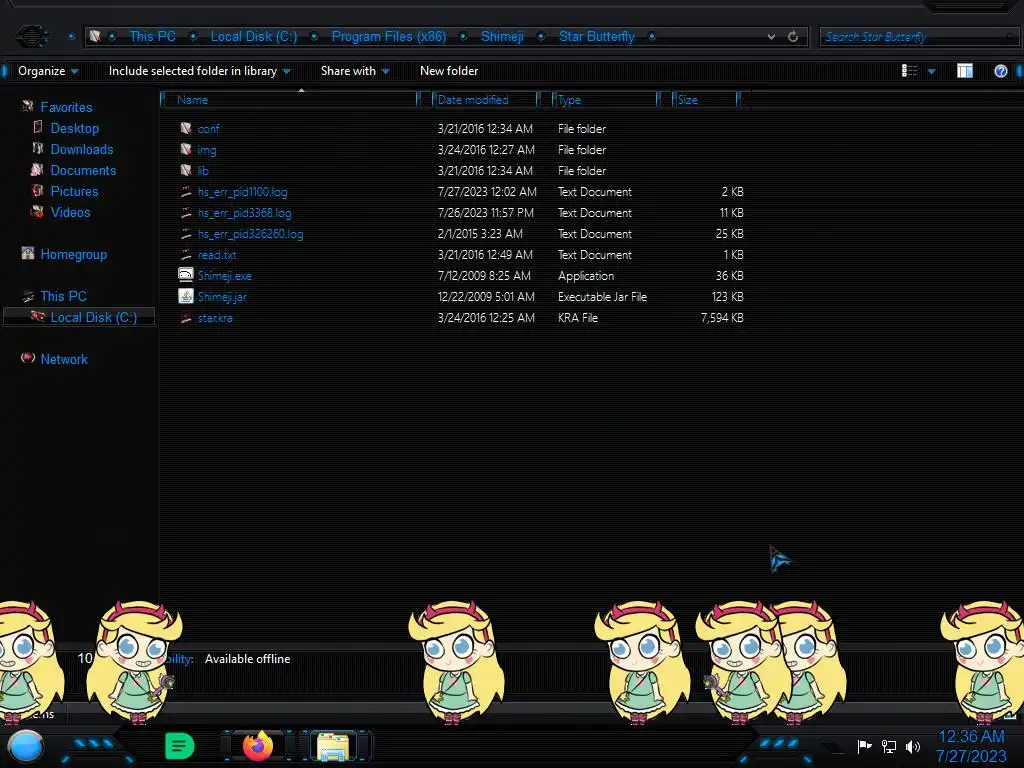Select hs_err_pid1100.log file name
1024x768 pixels.
[x=242, y=192]
